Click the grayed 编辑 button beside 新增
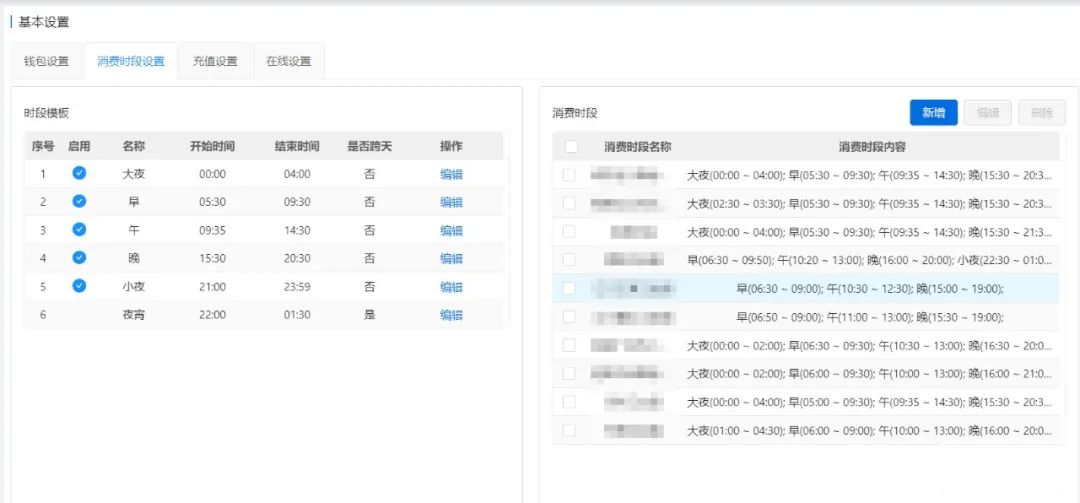This screenshot has width=1080, height=503. [x=987, y=113]
